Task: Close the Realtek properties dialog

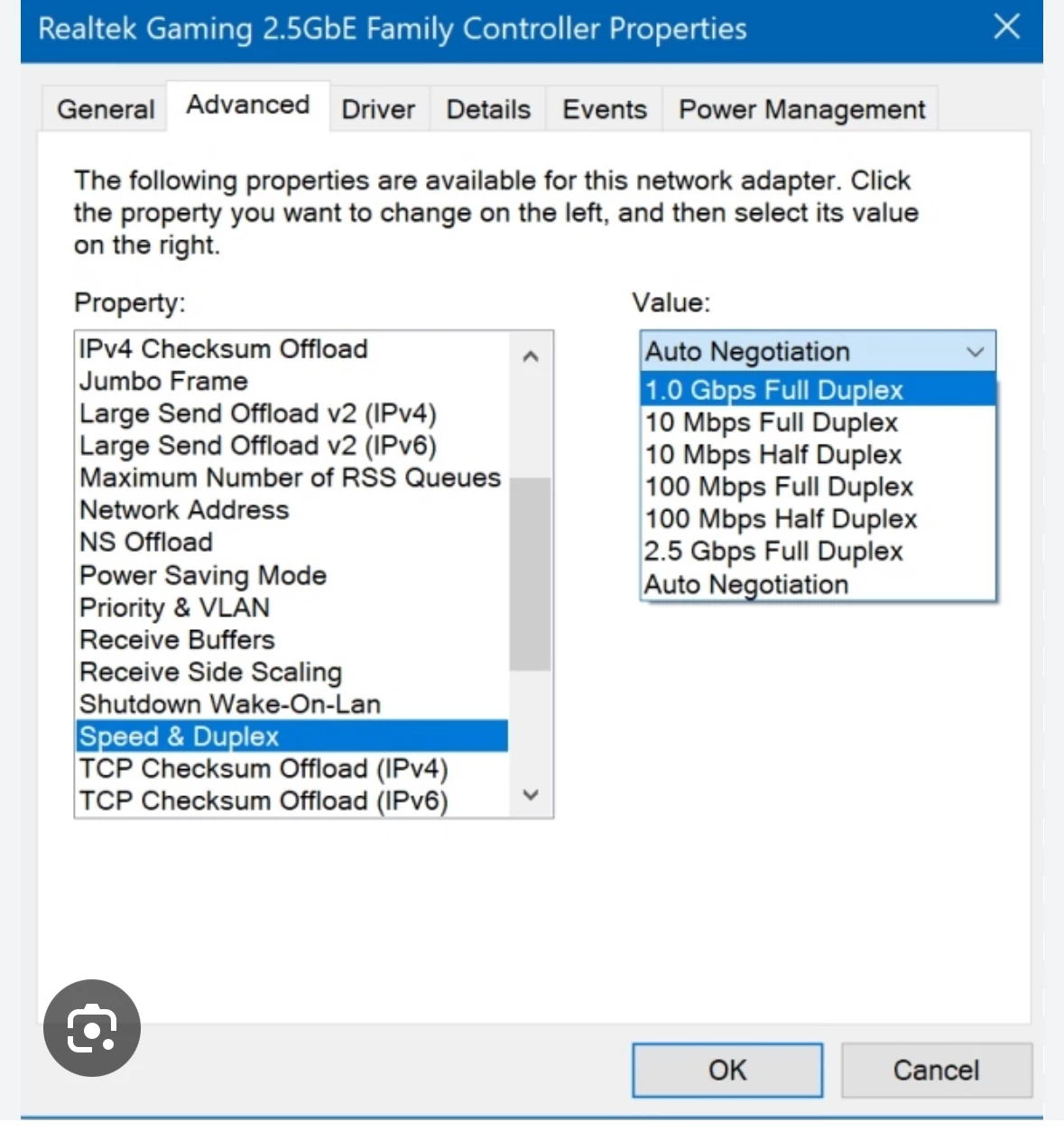Action: [x=1007, y=27]
